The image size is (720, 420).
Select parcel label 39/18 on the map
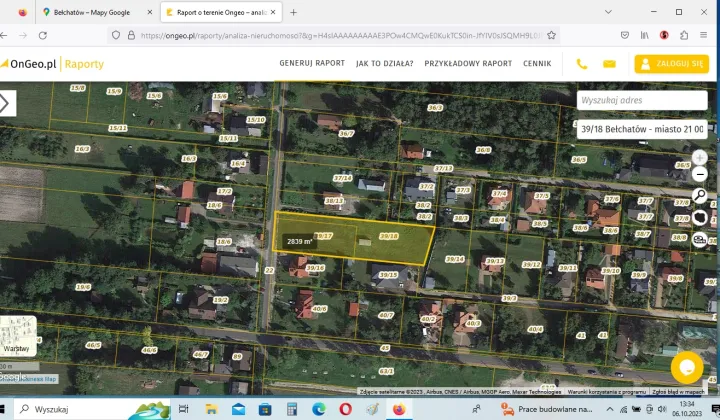coord(389,236)
